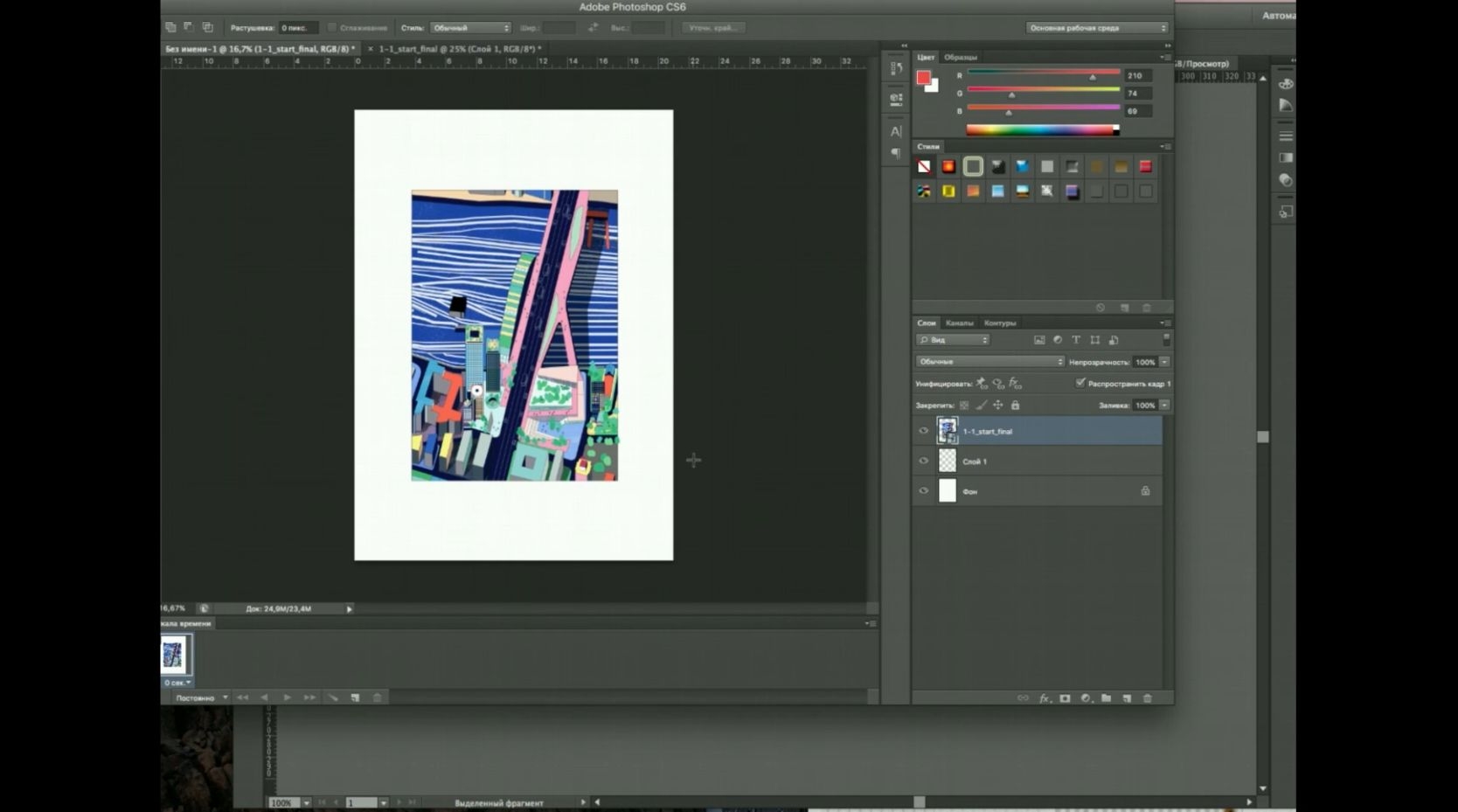
Task: Click the unify layer style icon
Action: click(x=1015, y=383)
